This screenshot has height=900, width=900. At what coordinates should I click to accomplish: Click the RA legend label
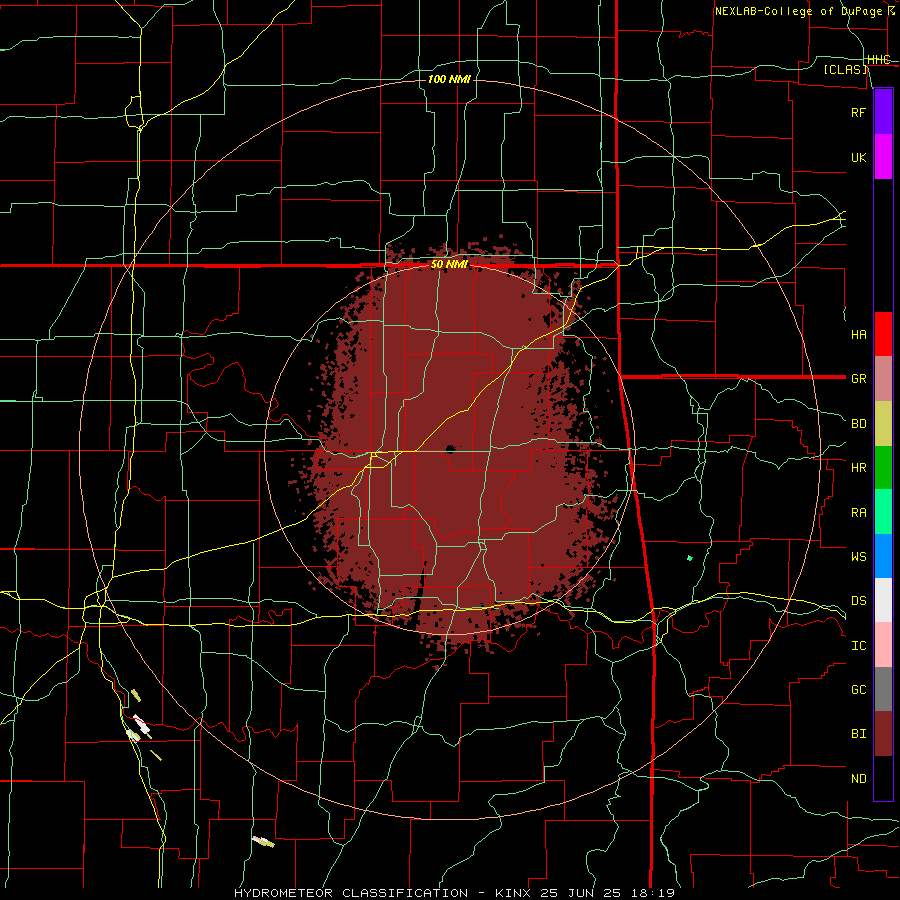tap(858, 513)
